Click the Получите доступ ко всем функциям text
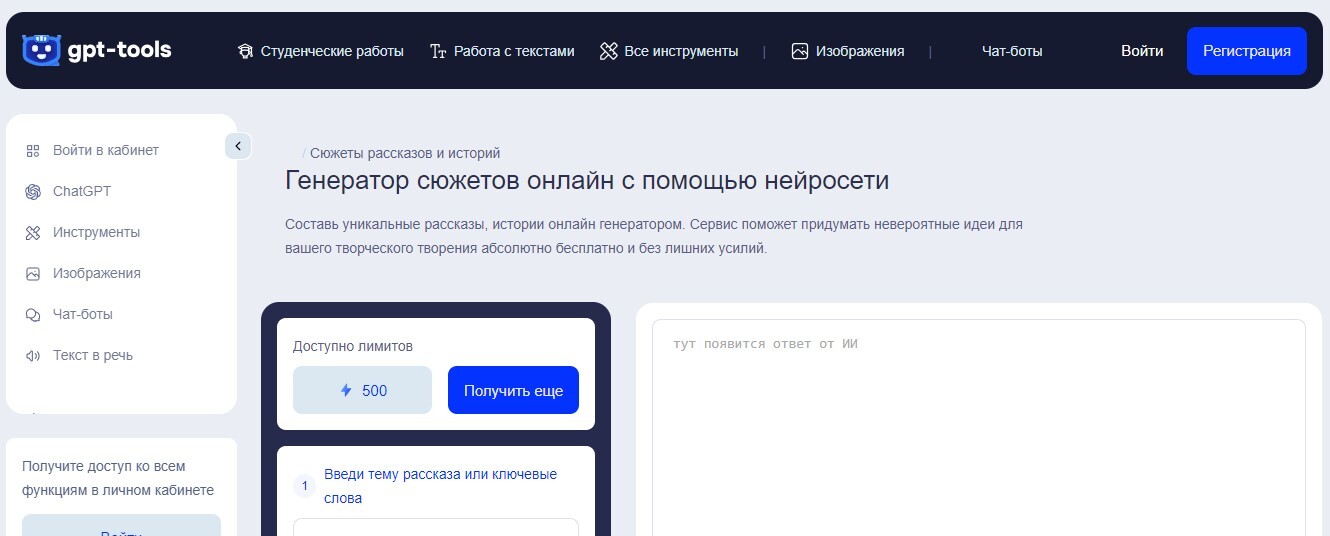Image resolution: width=1330 pixels, height=536 pixels. pos(118,478)
